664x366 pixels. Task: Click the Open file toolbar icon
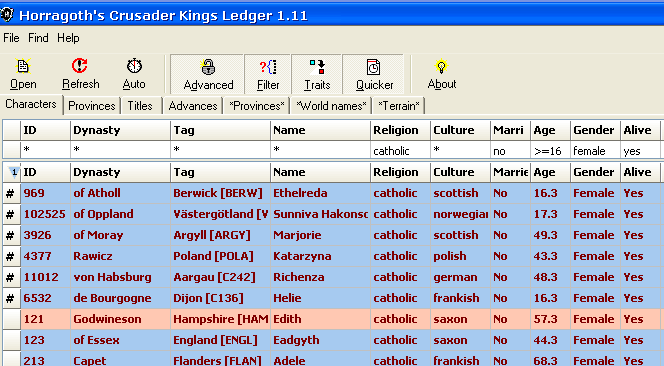click(x=23, y=66)
